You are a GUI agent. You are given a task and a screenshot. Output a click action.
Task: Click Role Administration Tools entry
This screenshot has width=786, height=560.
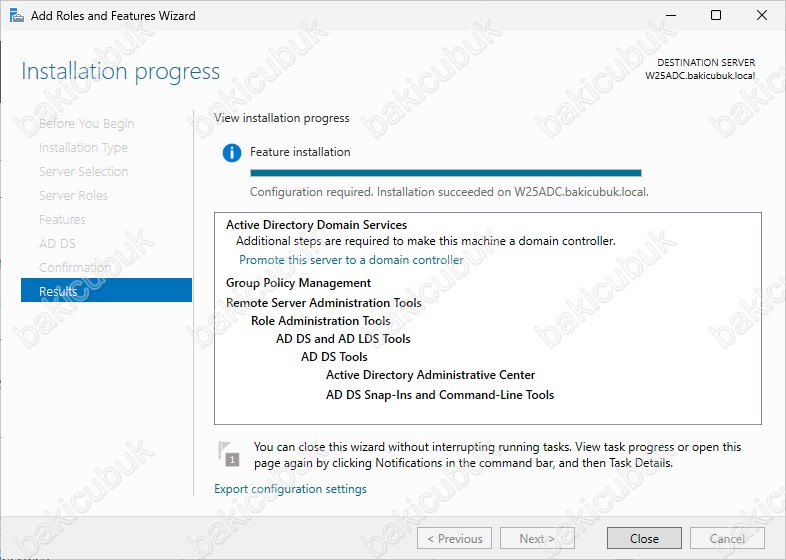[x=320, y=321]
